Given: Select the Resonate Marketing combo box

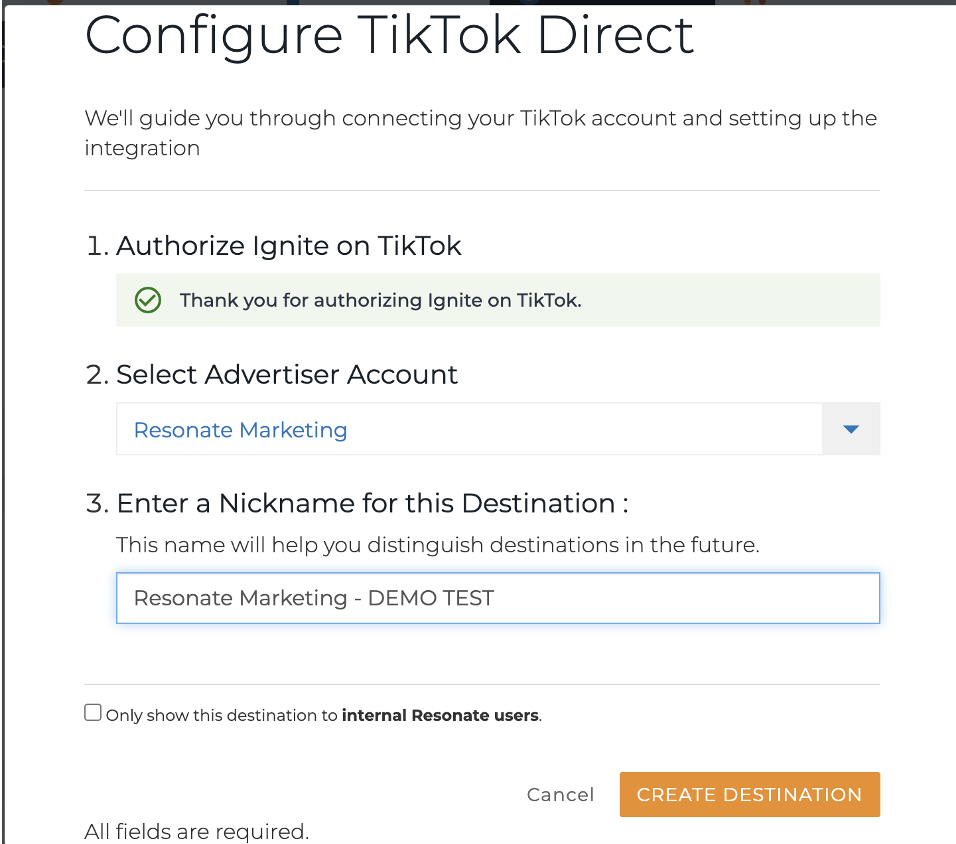Looking at the screenshot, I should pyautogui.click(x=498, y=429).
